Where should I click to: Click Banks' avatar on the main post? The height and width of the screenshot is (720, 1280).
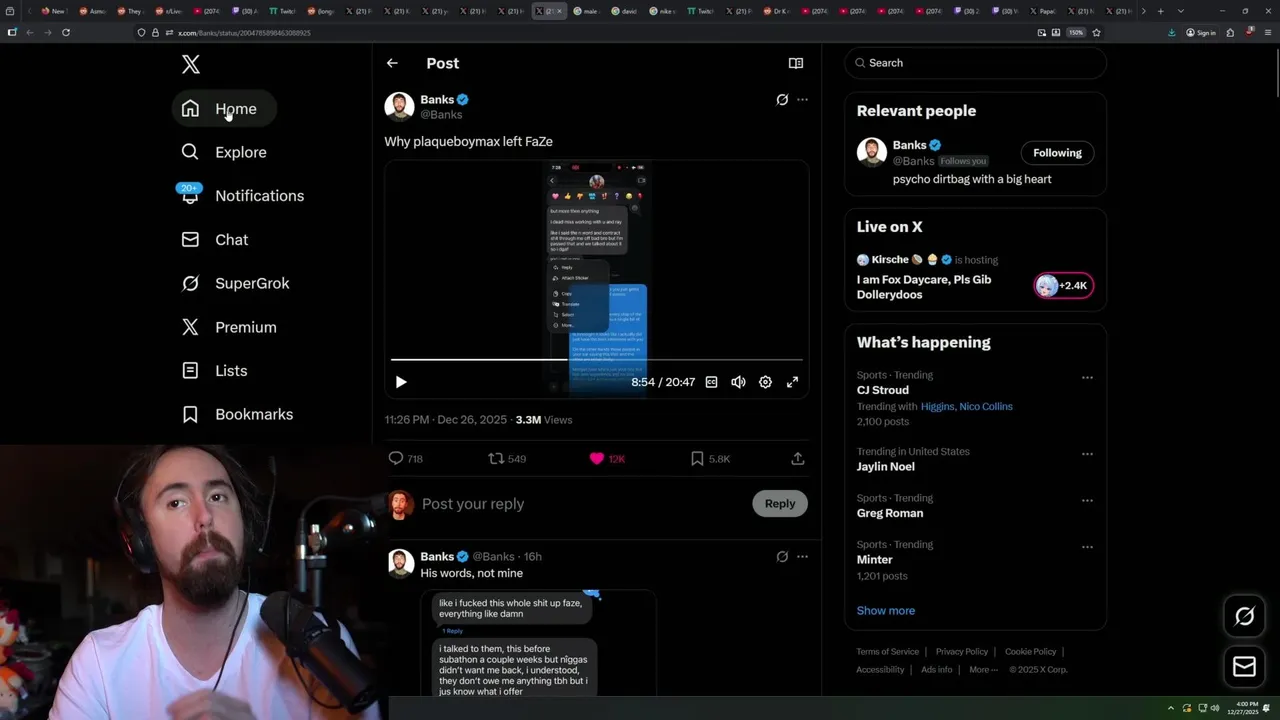(399, 106)
